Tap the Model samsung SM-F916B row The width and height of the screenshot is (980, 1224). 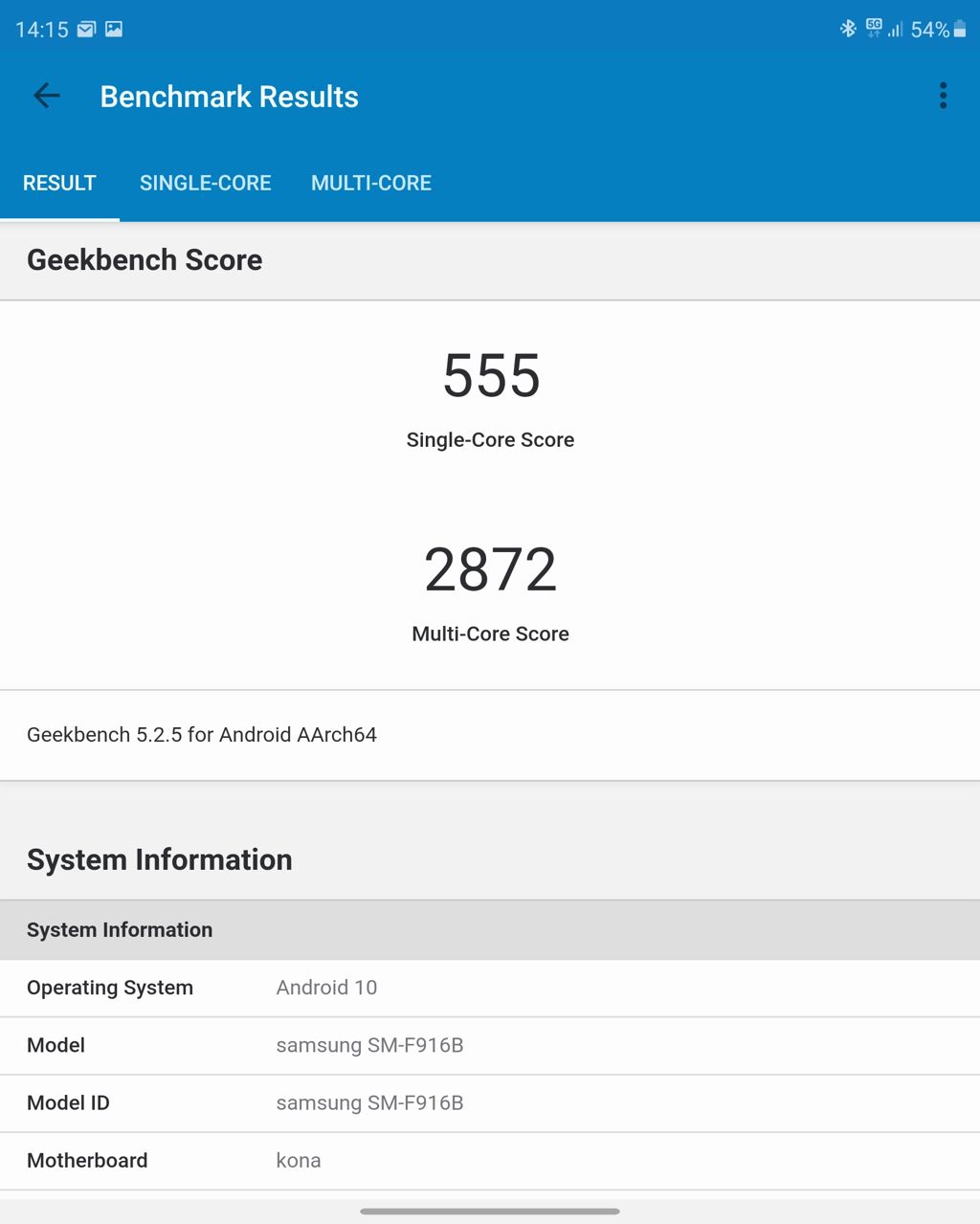490,1045
